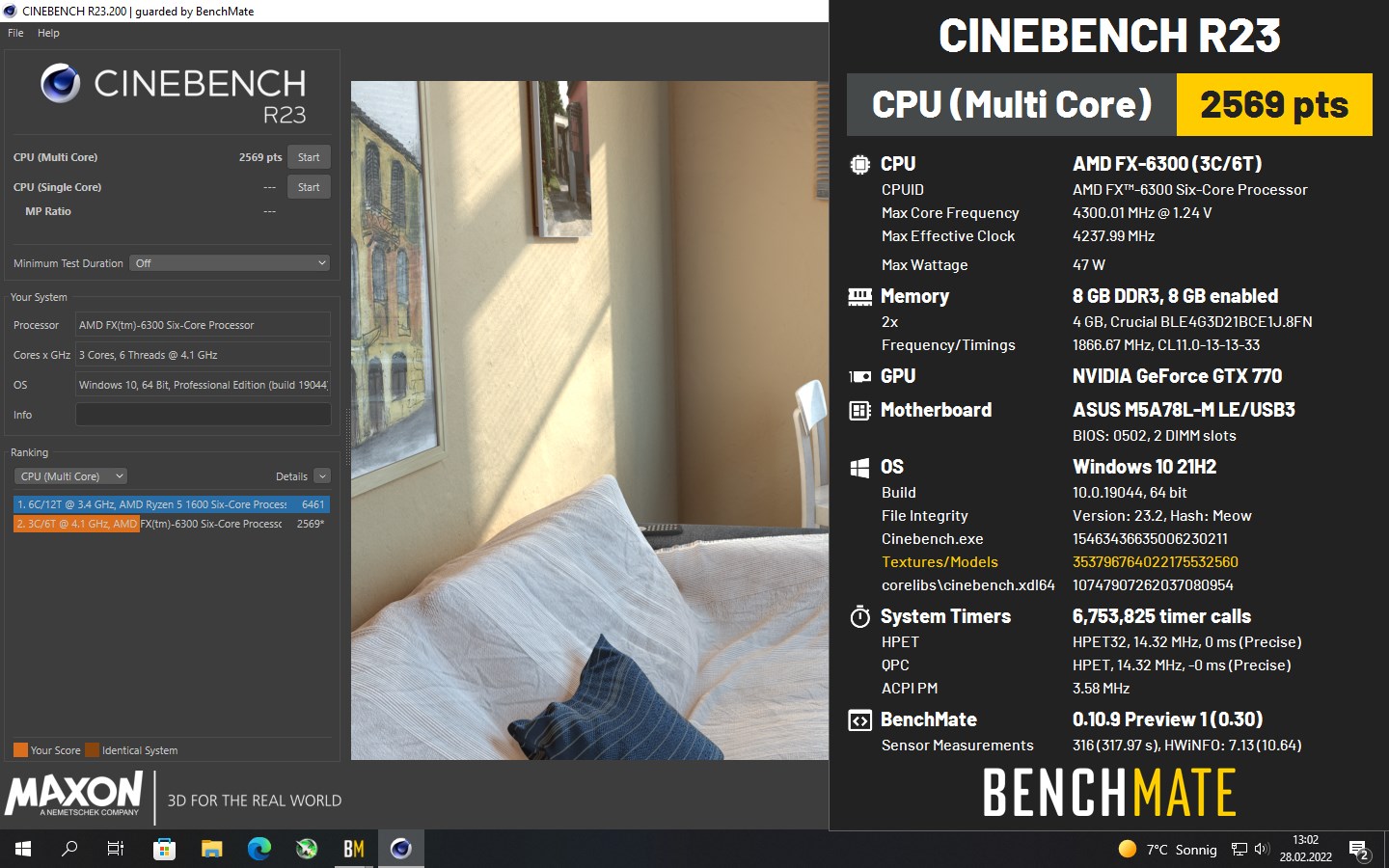Switch to Cinebench in the taskbar
The image size is (1389, 868).
tap(400, 849)
